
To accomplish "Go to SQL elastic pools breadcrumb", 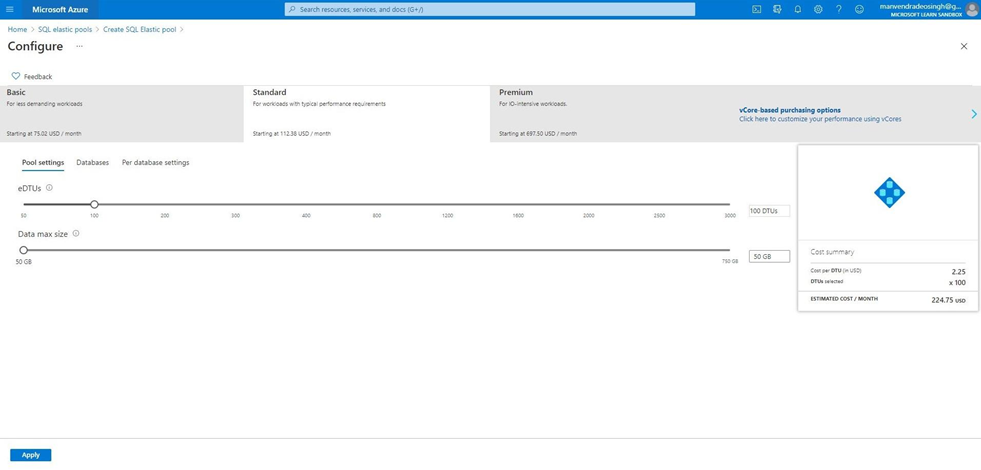I will (x=65, y=29).
